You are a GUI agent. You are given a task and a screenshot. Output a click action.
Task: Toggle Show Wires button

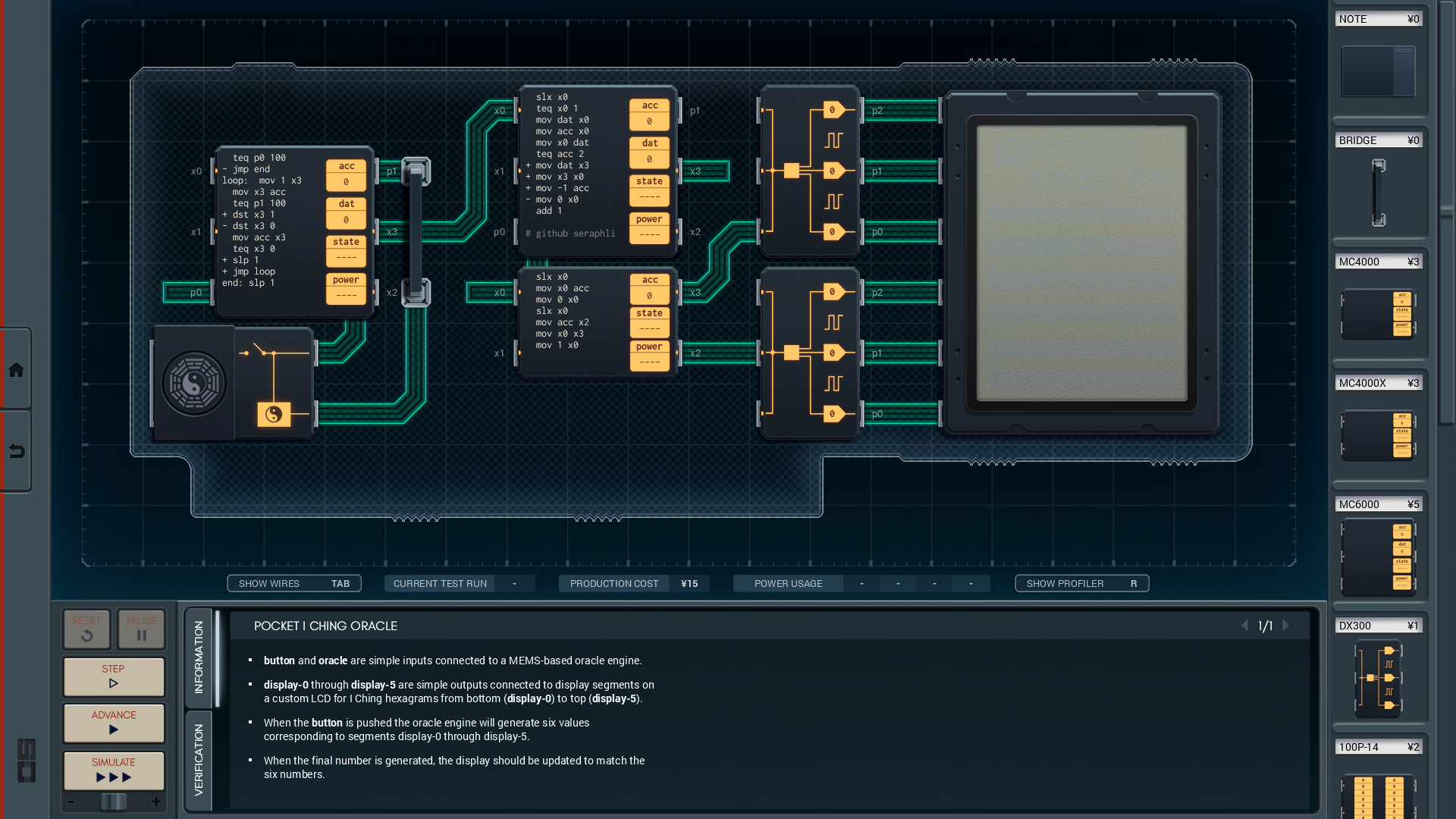point(294,583)
